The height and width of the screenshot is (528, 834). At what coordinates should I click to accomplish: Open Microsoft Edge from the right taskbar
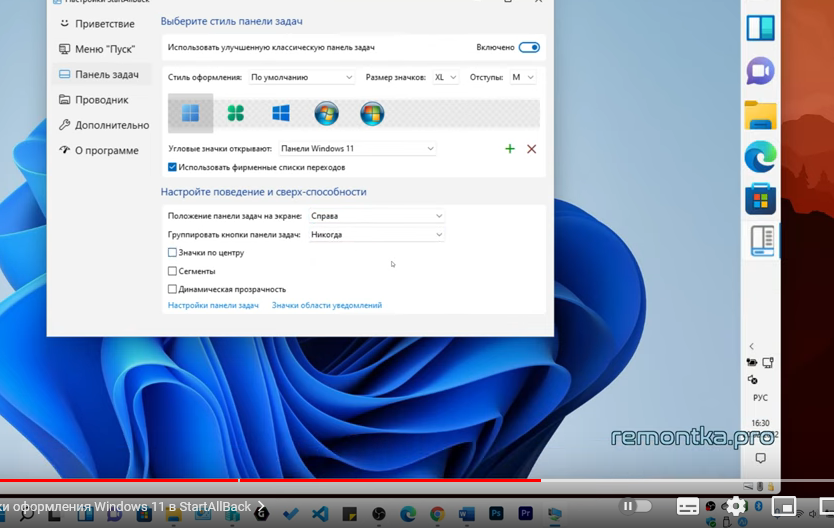click(x=760, y=157)
